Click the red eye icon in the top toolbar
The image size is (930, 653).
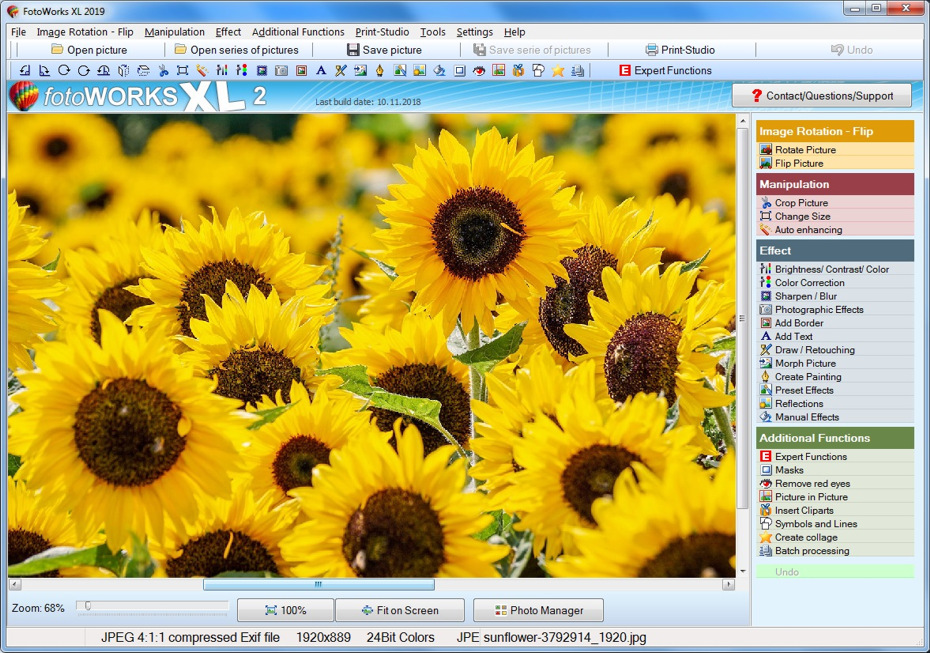tap(479, 71)
